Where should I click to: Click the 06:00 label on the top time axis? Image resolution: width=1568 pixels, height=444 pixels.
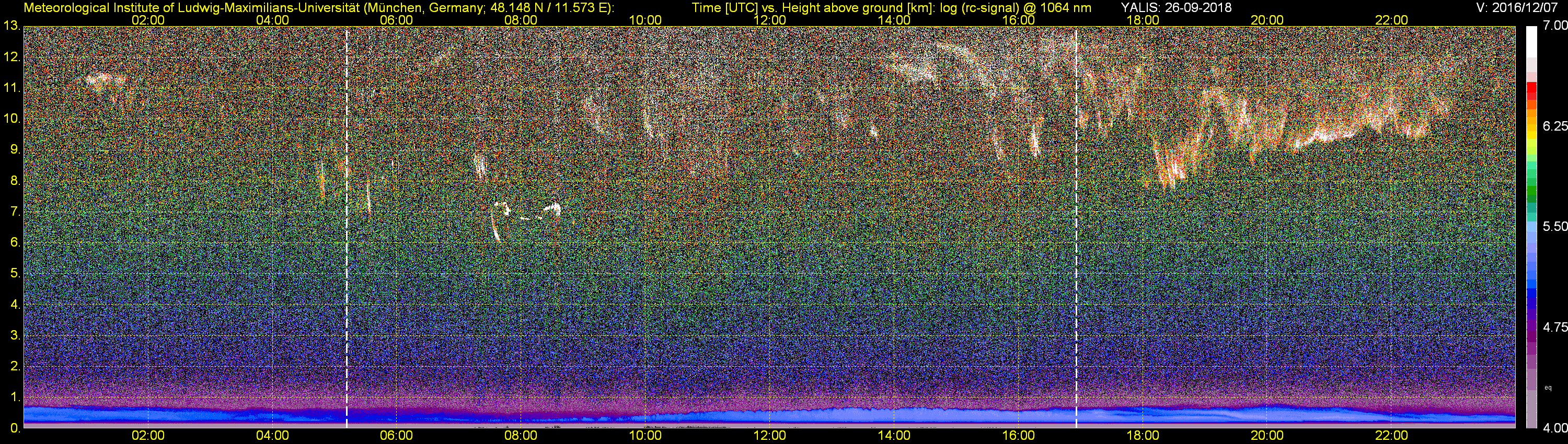click(396, 20)
